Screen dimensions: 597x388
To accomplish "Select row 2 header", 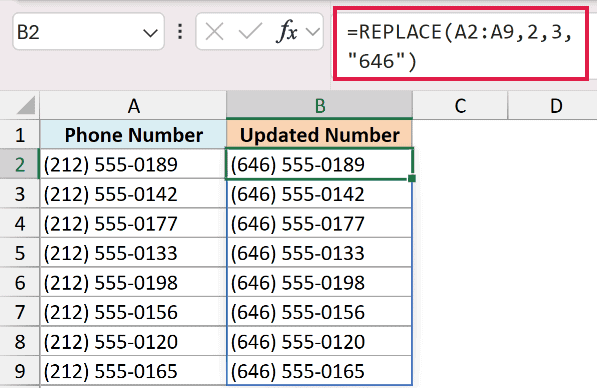I will tap(20, 164).
